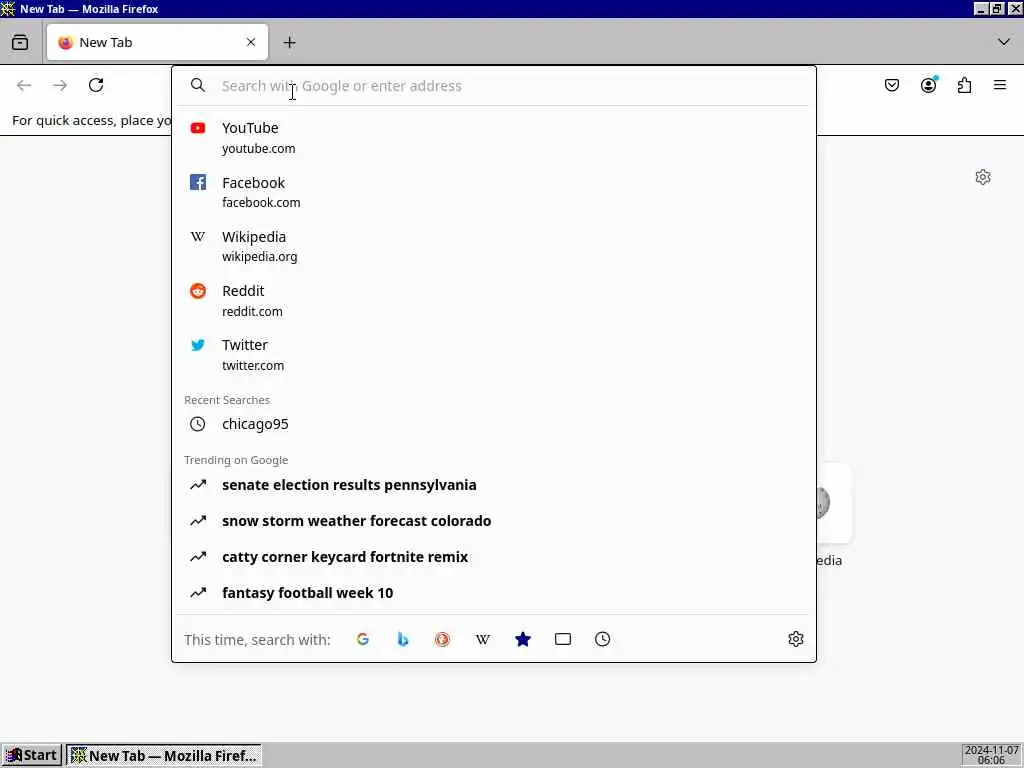Viewport: 1024px width, 768px height.
Task: Choose the Twitter suggestion
Action: tap(494, 355)
